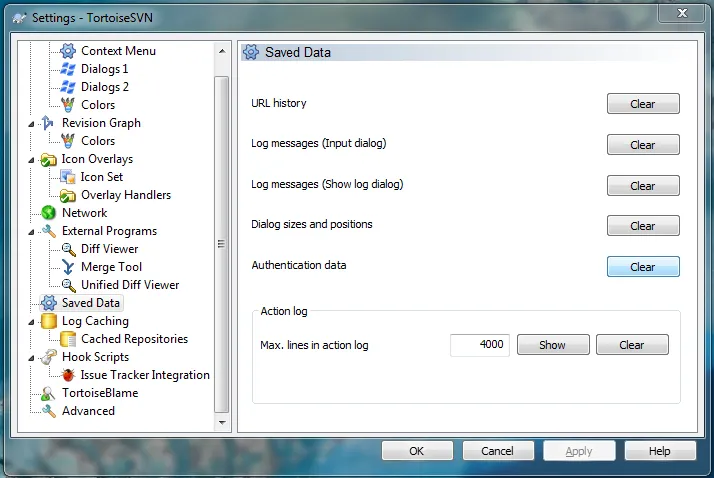714x478 pixels.
Task: Click the Max. lines in action log field
Action: (x=479, y=345)
